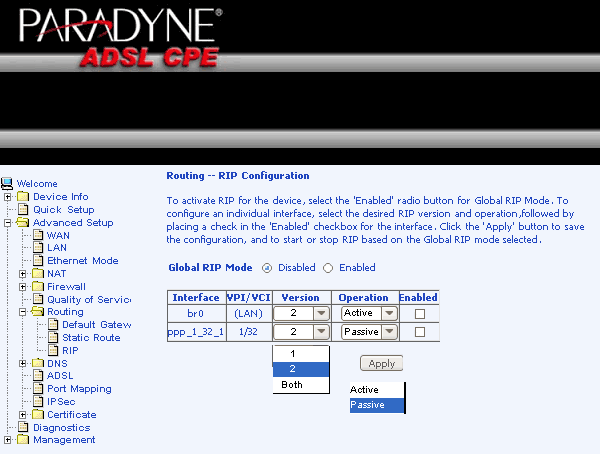Open the Diagnostics link
Viewport: 600px width, 454px height.
coord(62,428)
